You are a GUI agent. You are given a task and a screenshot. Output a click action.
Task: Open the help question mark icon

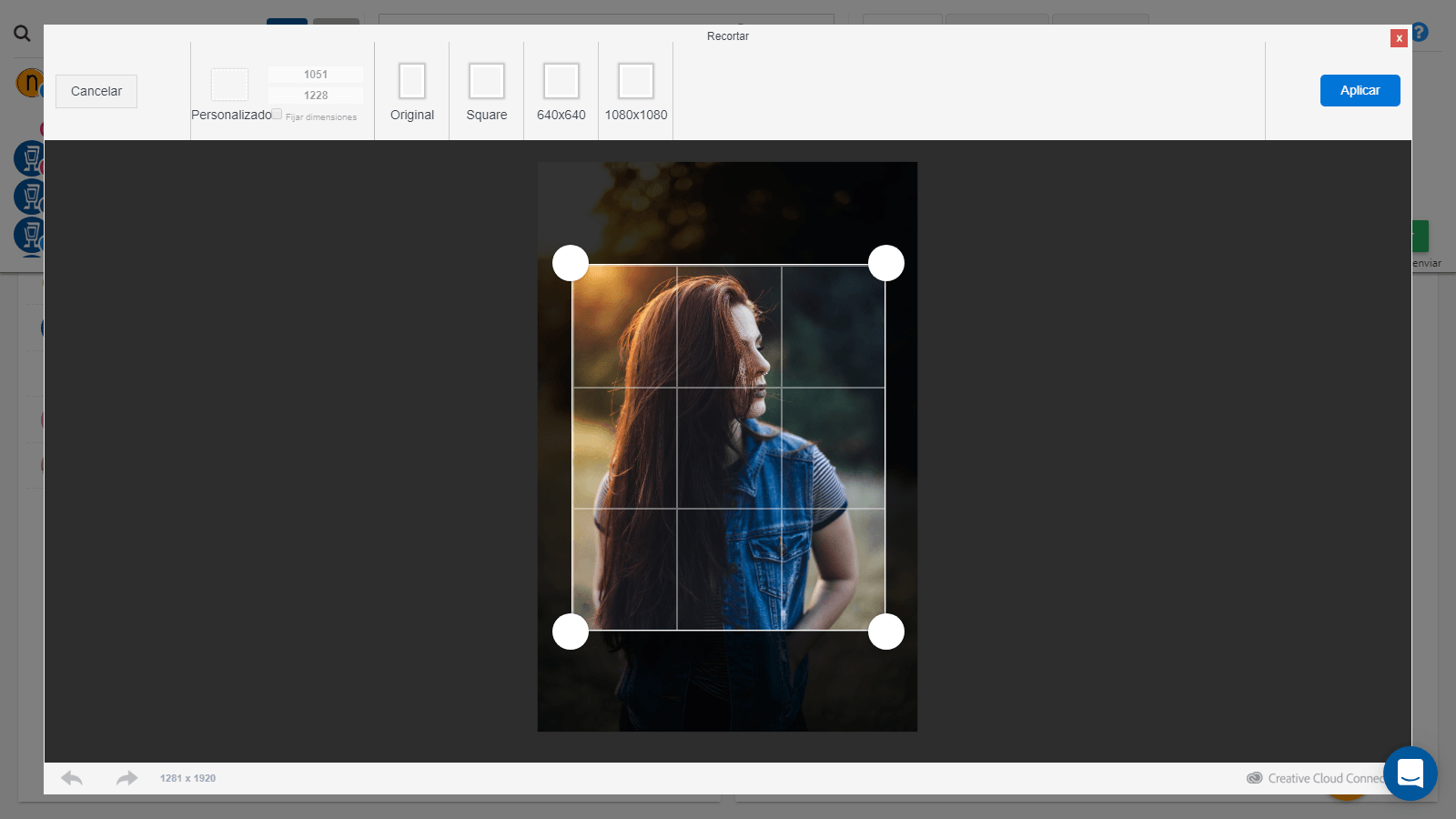[1420, 33]
